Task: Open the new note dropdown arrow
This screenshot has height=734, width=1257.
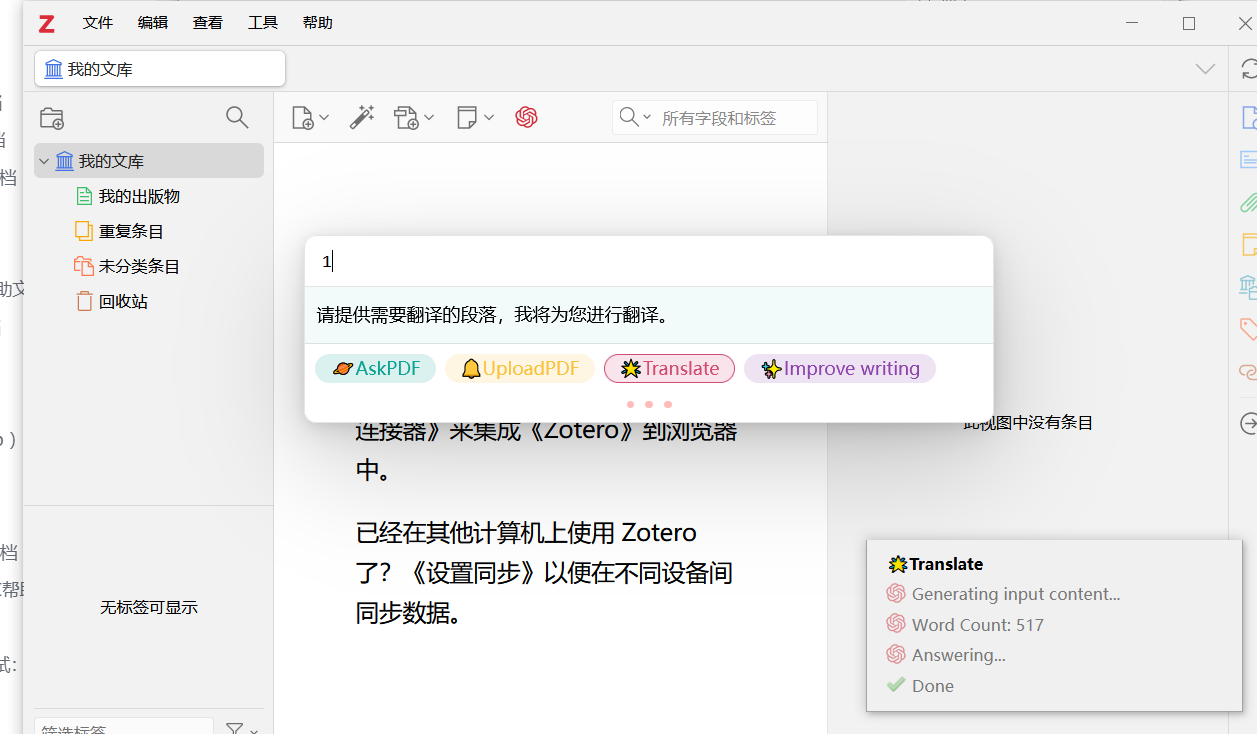Action: point(489,118)
